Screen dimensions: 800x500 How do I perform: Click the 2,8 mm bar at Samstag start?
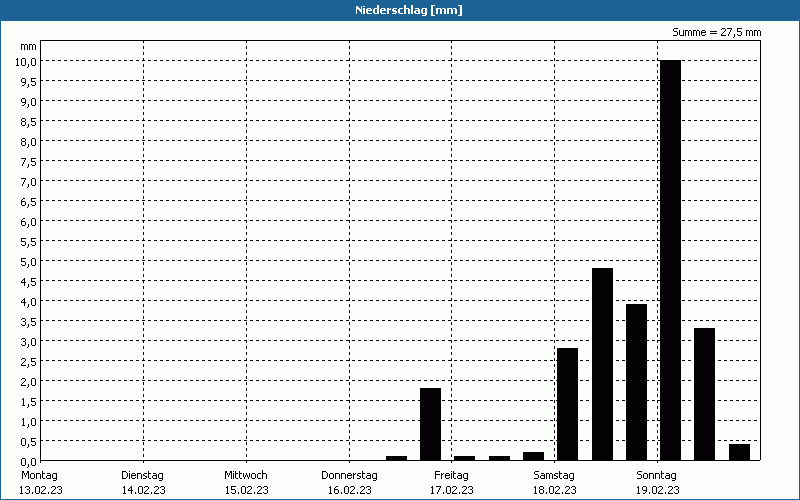(x=568, y=404)
